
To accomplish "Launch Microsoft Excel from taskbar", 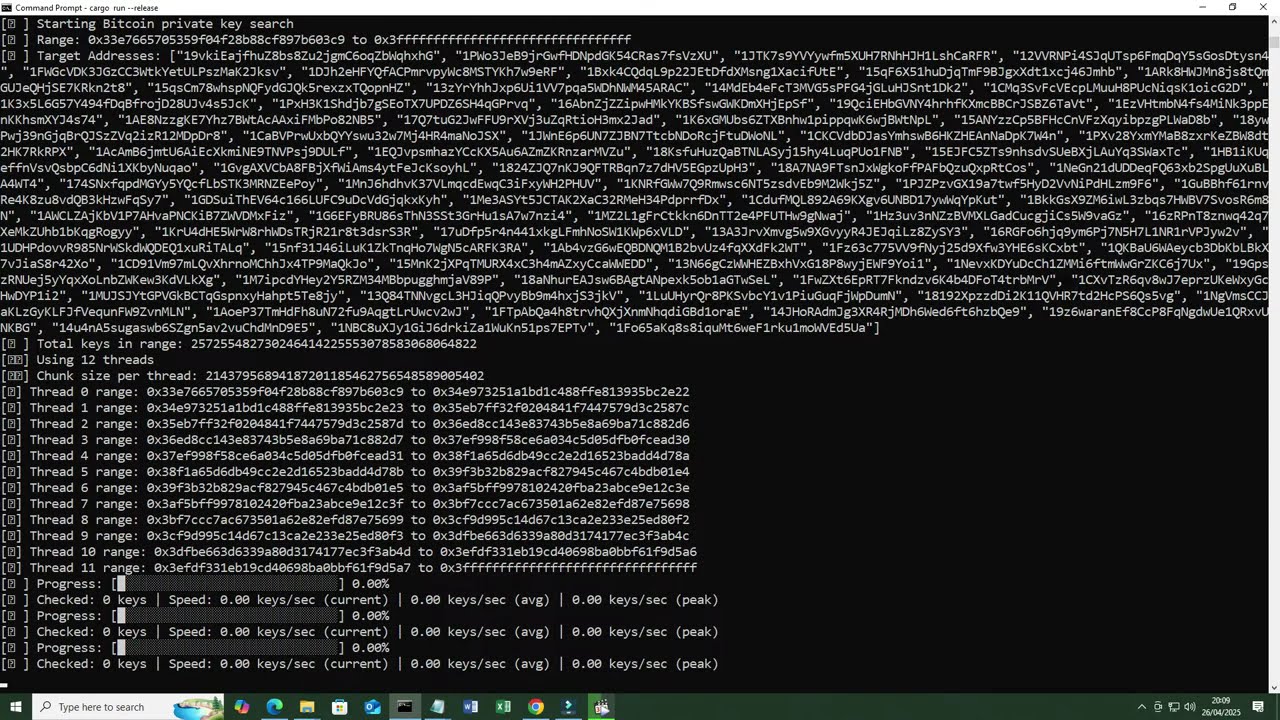I will pyautogui.click(x=503, y=707).
